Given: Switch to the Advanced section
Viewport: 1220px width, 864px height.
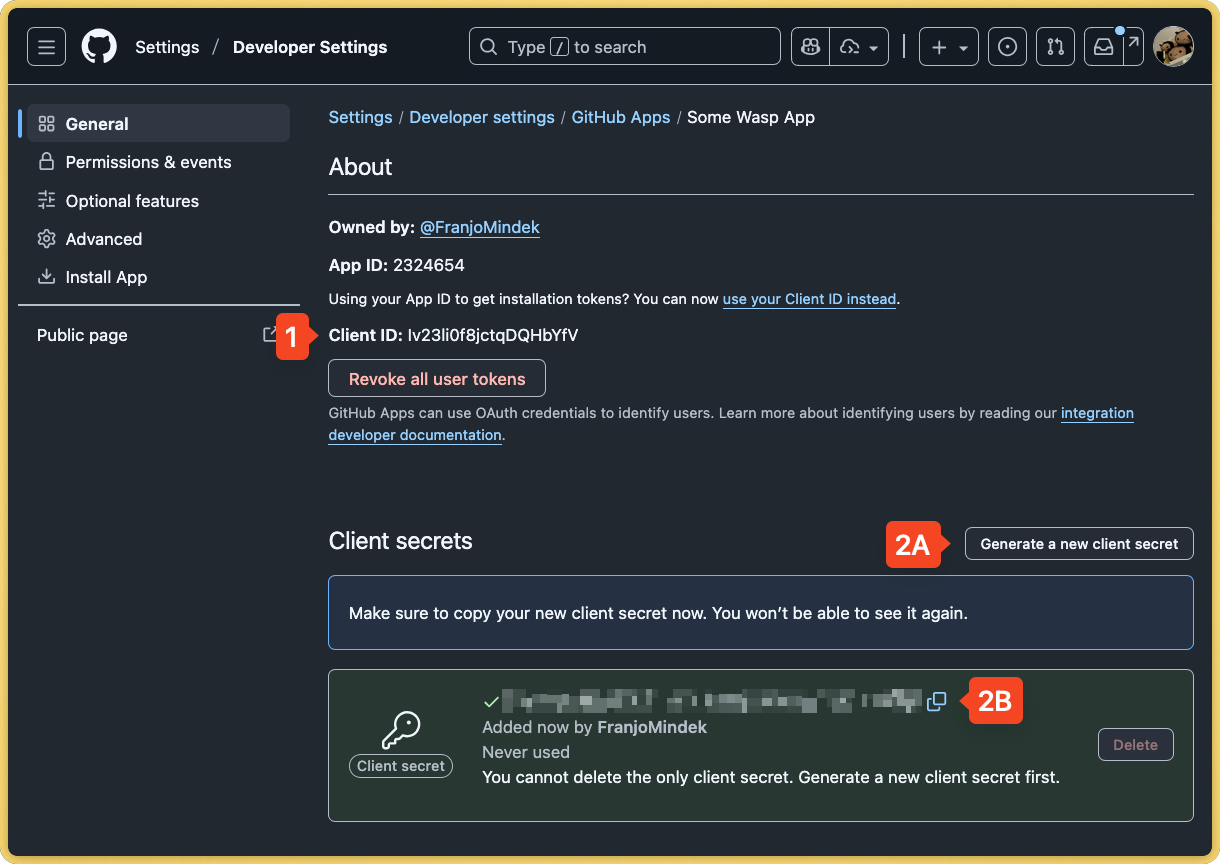Looking at the screenshot, I should pos(103,239).
